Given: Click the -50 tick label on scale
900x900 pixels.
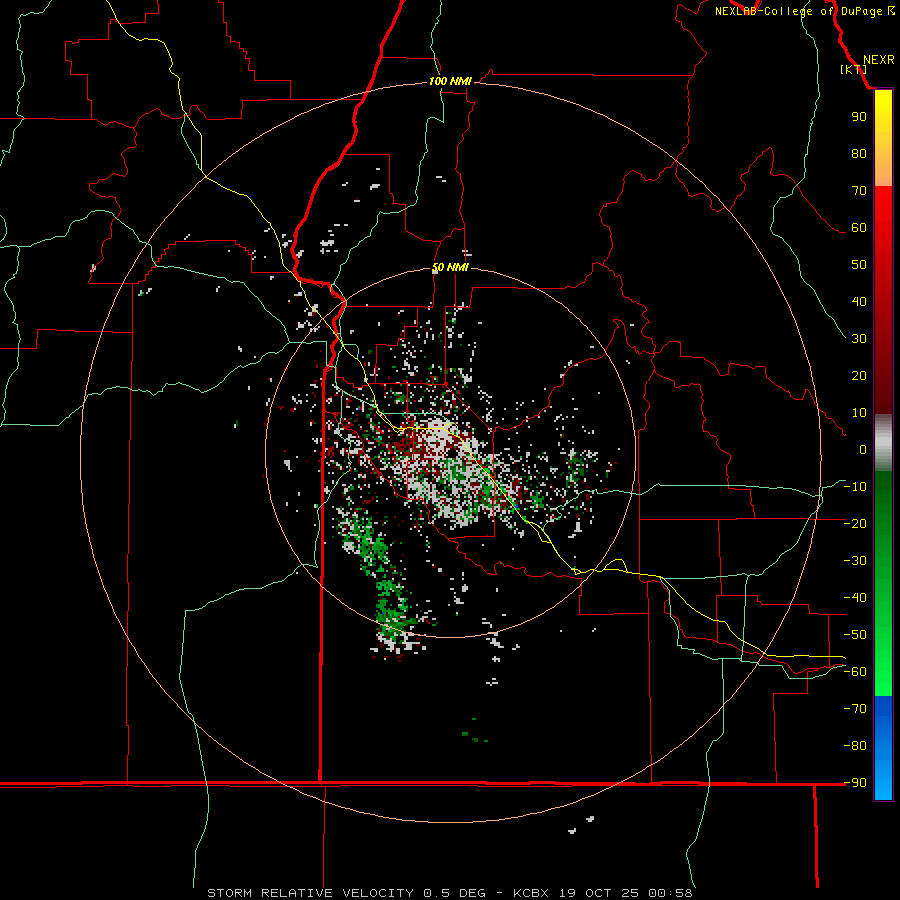Looking at the screenshot, I should click(855, 635).
